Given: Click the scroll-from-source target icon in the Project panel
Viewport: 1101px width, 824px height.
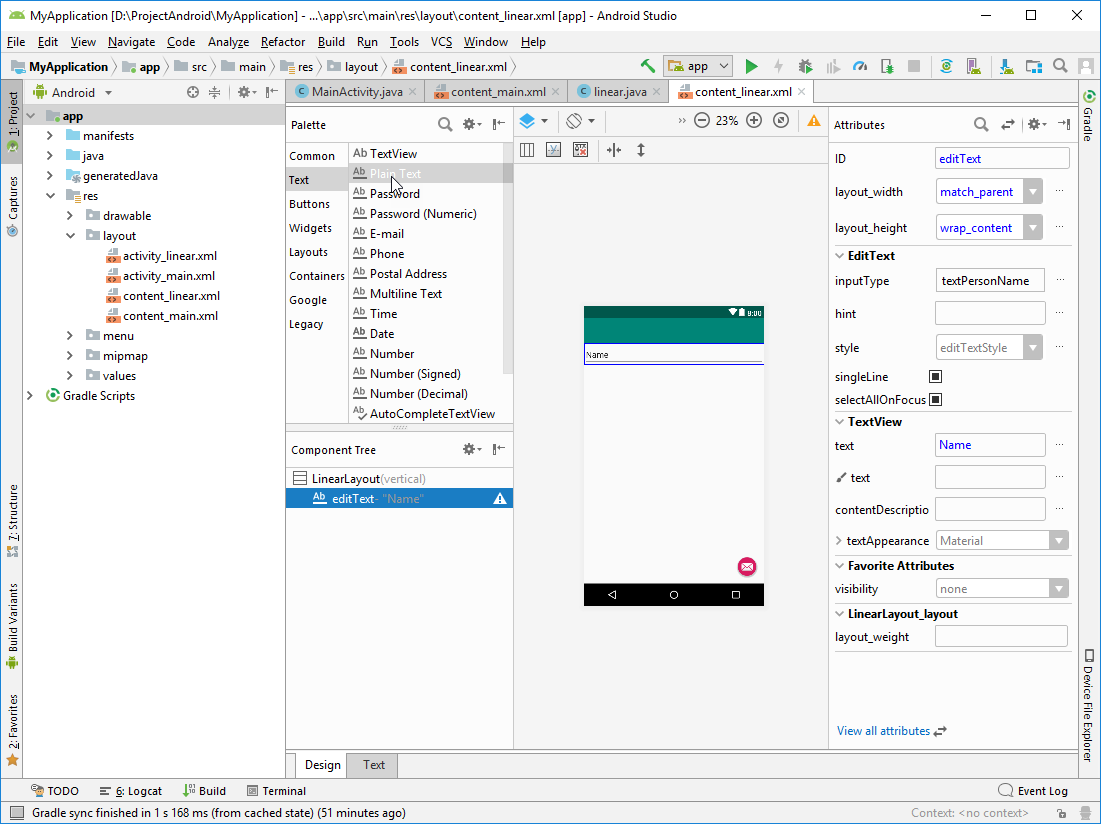Looking at the screenshot, I should point(193,92).
